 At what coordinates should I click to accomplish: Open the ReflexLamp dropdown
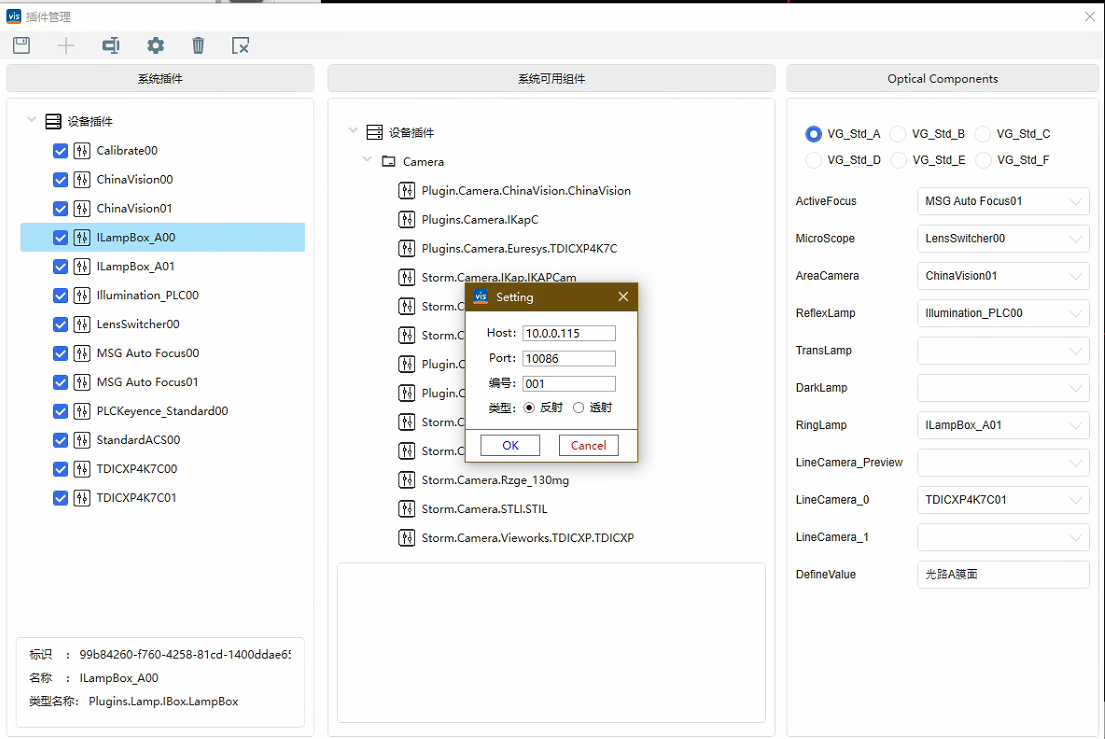point(1003,313)
